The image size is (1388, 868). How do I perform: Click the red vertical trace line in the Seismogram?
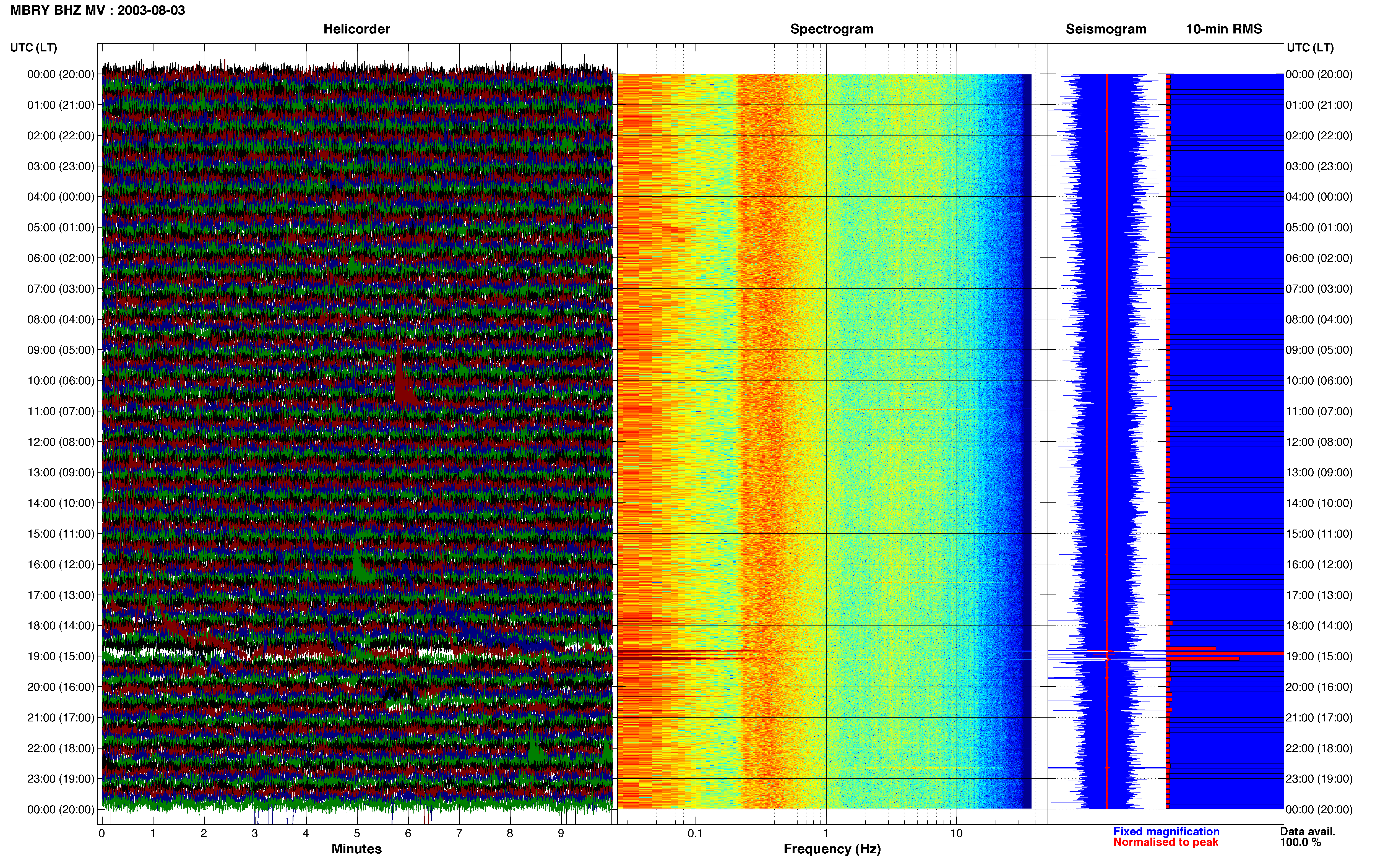1107,441
